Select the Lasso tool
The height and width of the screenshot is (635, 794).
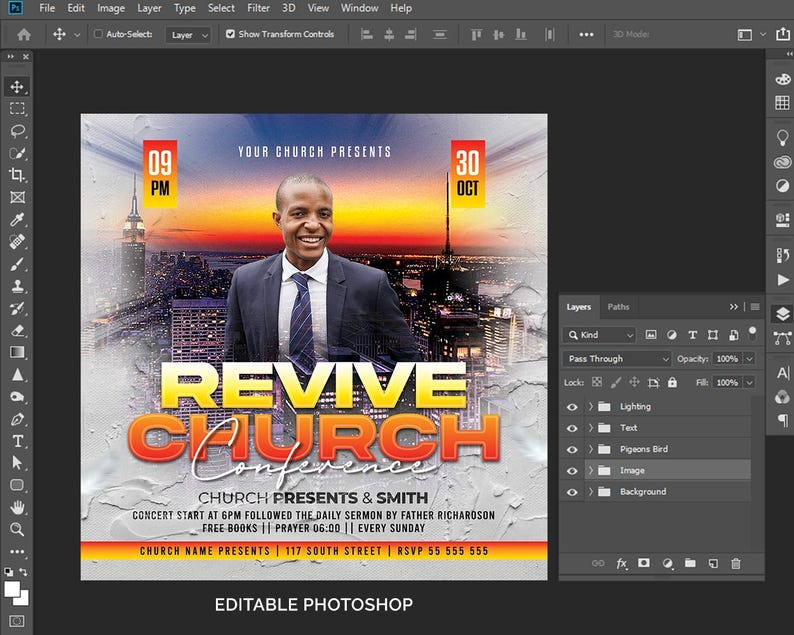[18, 131]
